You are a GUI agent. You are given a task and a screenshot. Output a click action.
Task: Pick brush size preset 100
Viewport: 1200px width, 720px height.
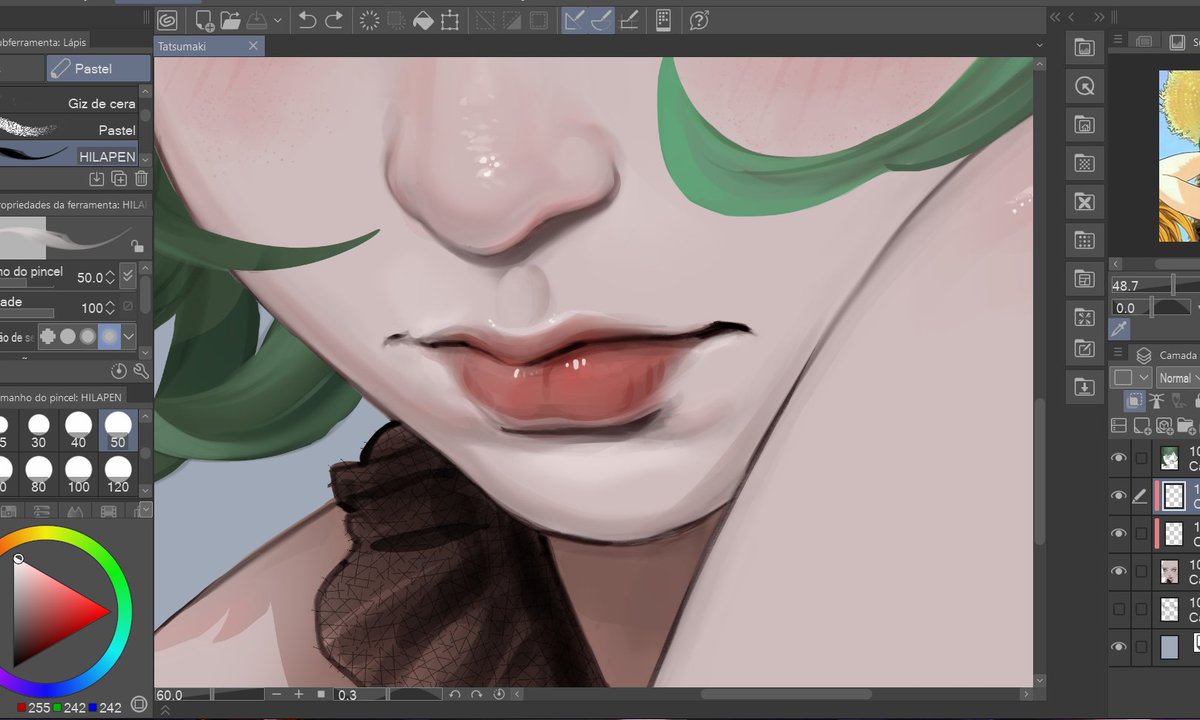78,474
